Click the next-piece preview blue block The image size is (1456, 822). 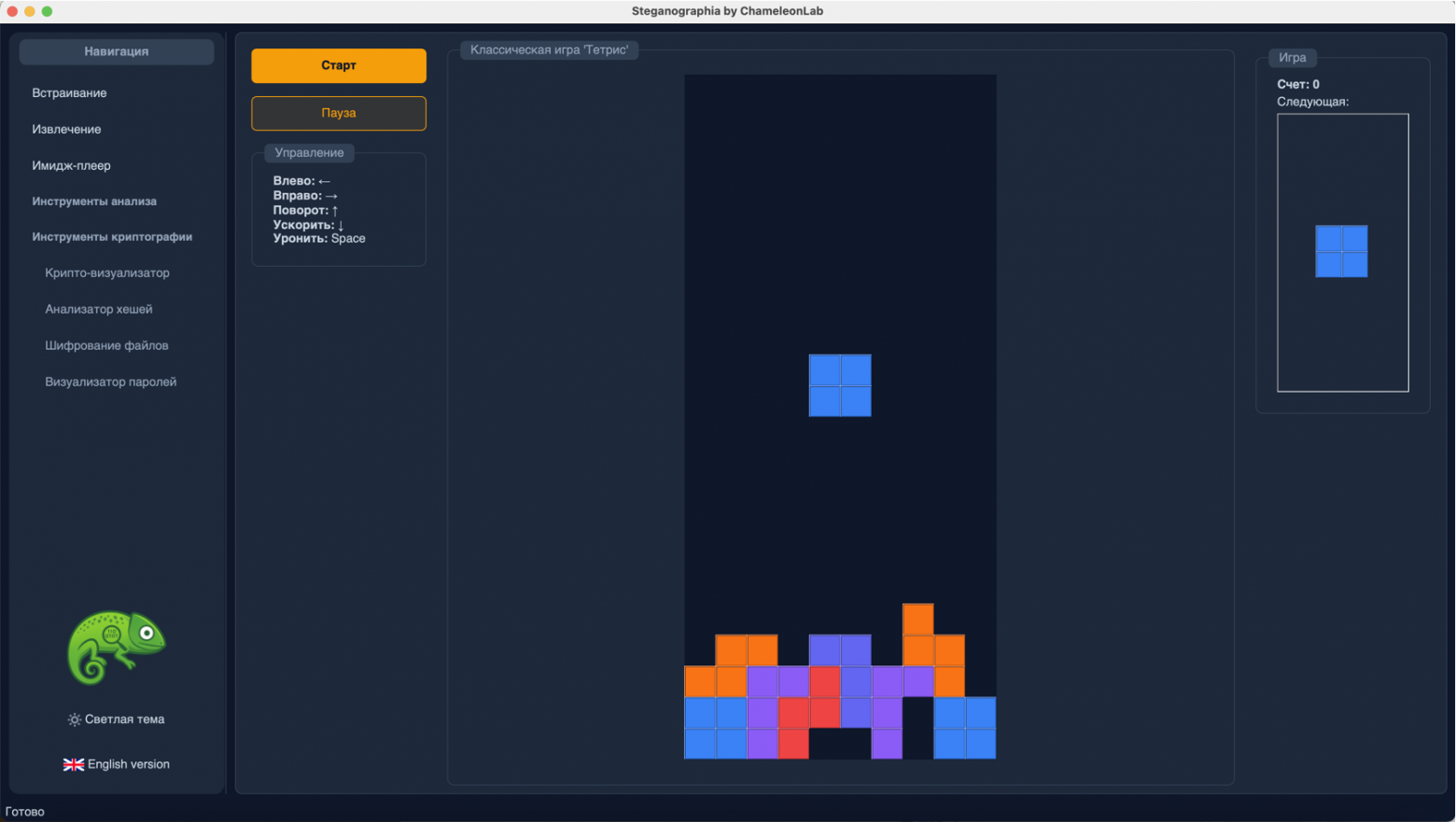[x=1341, y=251]
